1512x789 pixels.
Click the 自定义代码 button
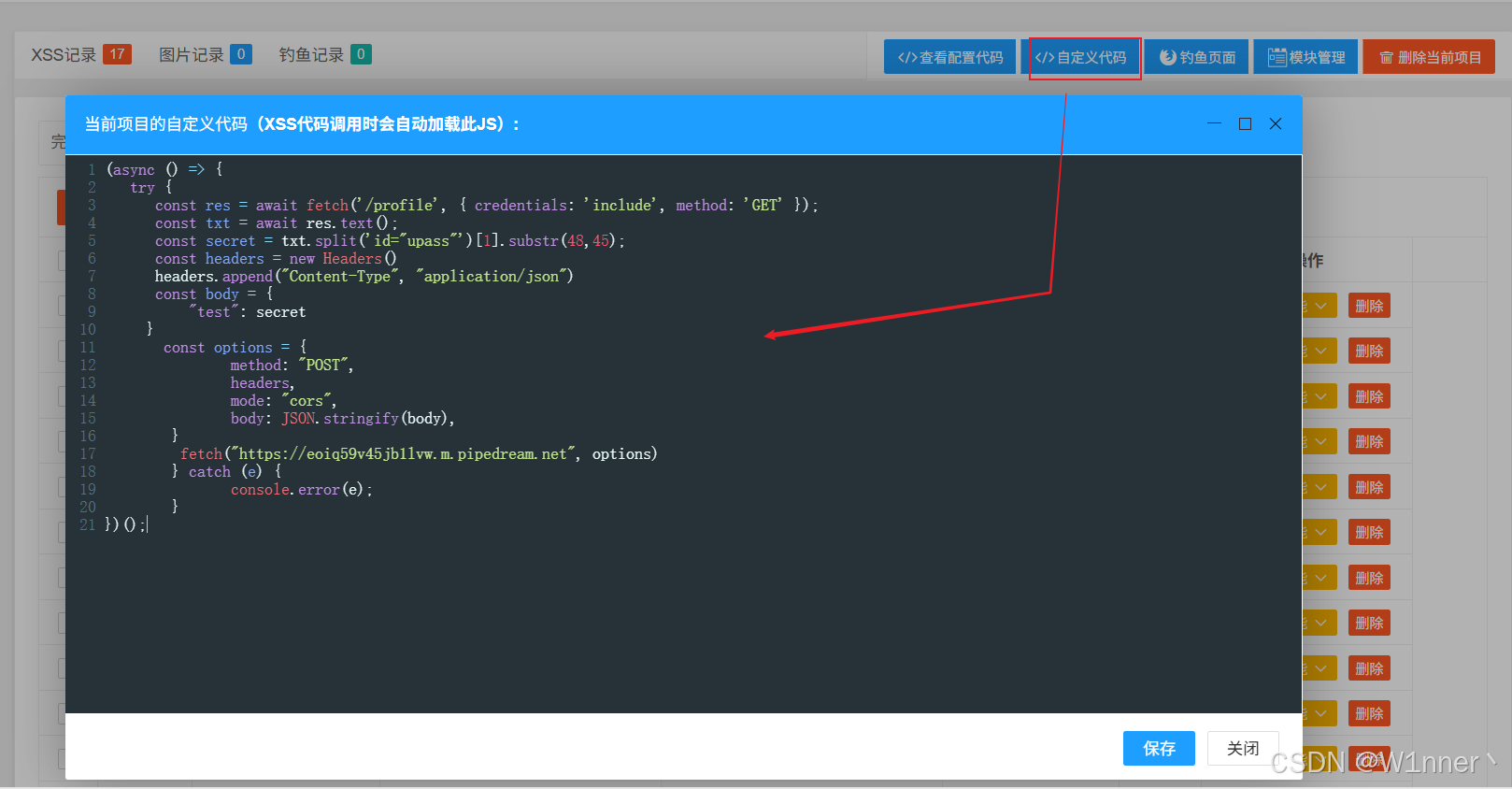[1081, 57]
